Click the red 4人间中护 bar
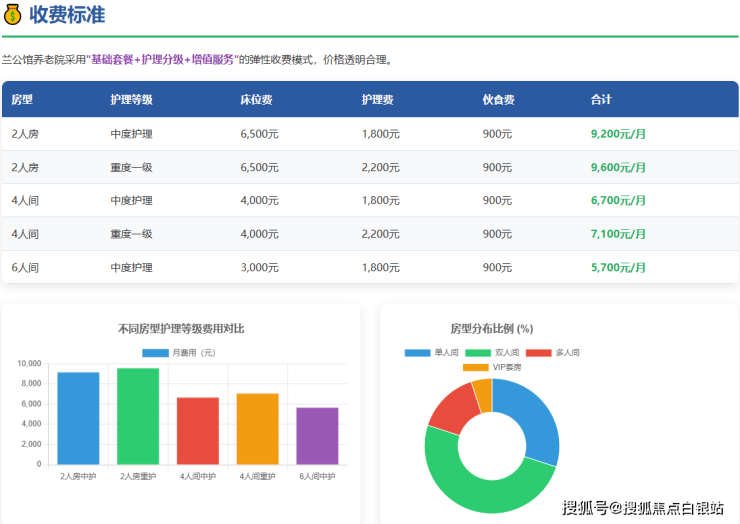Screen dimensions: 740x524 198,431
